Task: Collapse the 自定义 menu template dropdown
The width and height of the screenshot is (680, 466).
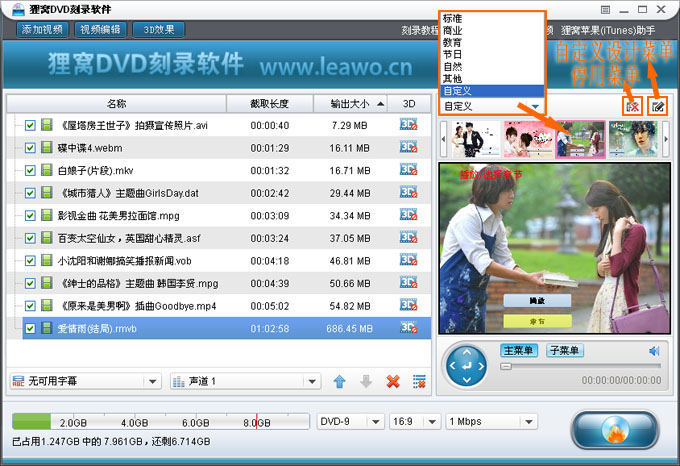Action: pyautogui.click(x=535, y=106)
